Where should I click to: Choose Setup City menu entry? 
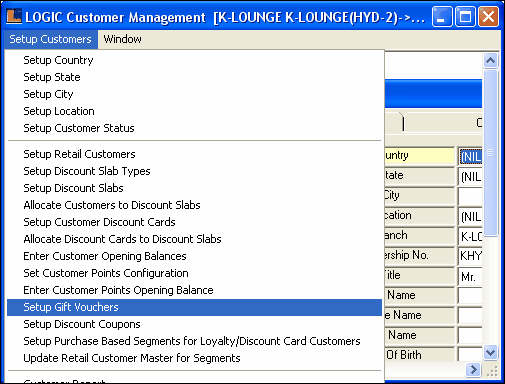[x=194, y=94]
